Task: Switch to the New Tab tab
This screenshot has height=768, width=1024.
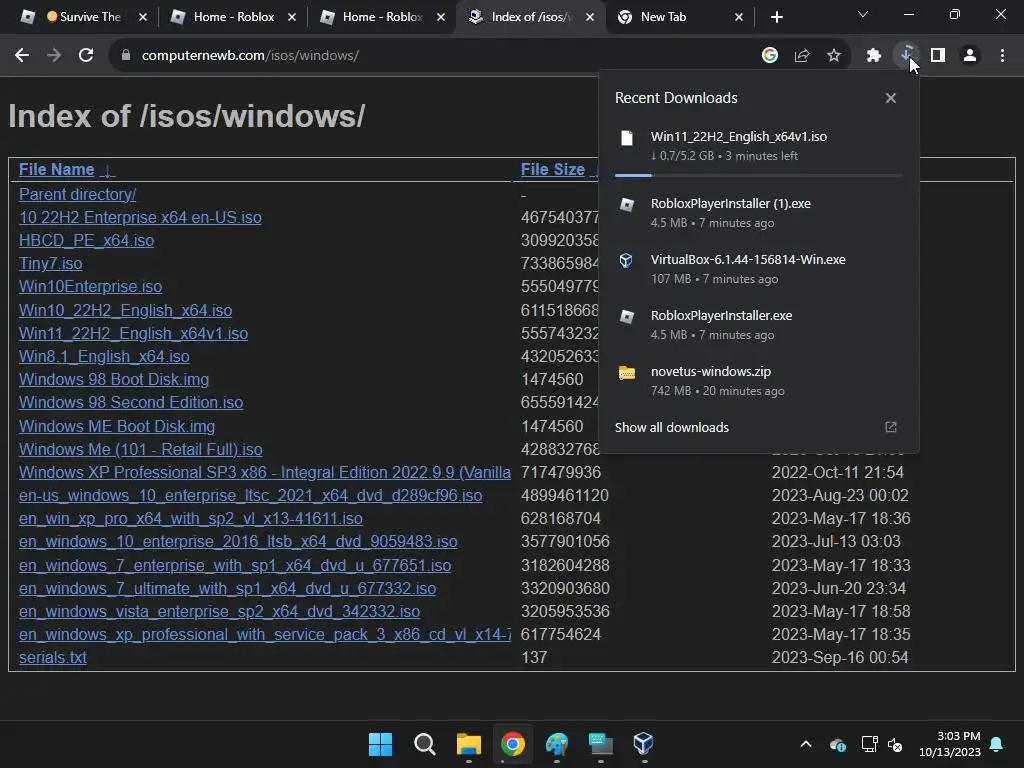Action: pyautogui.click(x=663, y=17)
